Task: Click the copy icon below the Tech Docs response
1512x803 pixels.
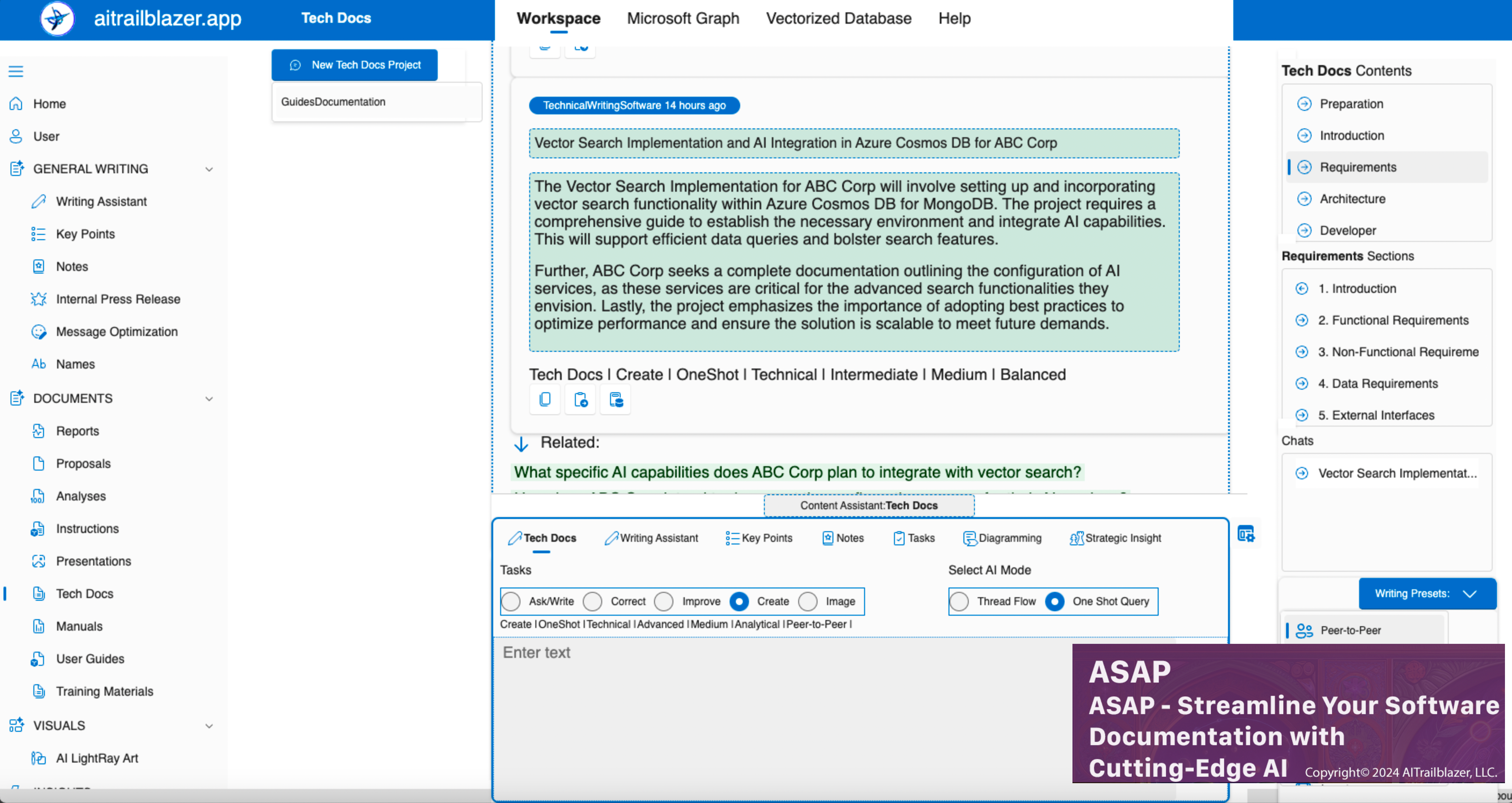Action: [545, 400]
